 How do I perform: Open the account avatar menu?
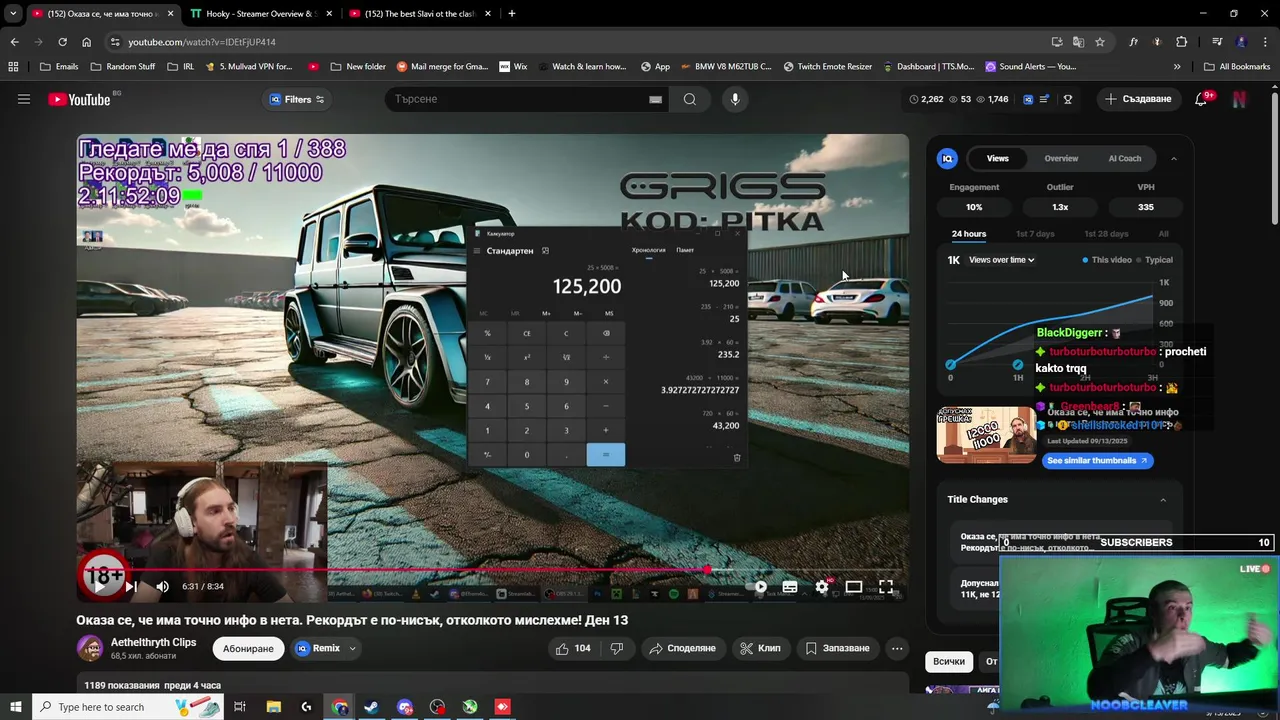[1239, 99]
